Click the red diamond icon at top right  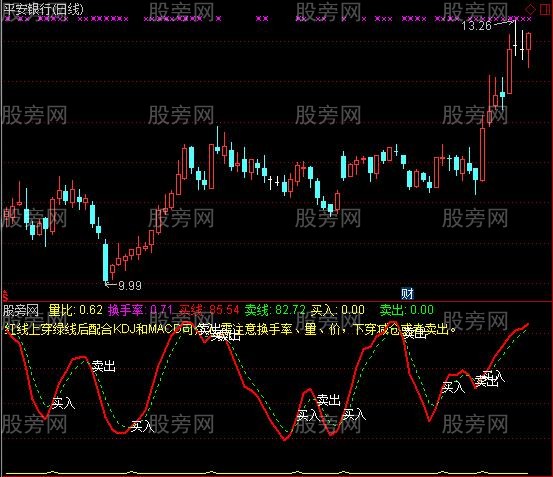530,10
